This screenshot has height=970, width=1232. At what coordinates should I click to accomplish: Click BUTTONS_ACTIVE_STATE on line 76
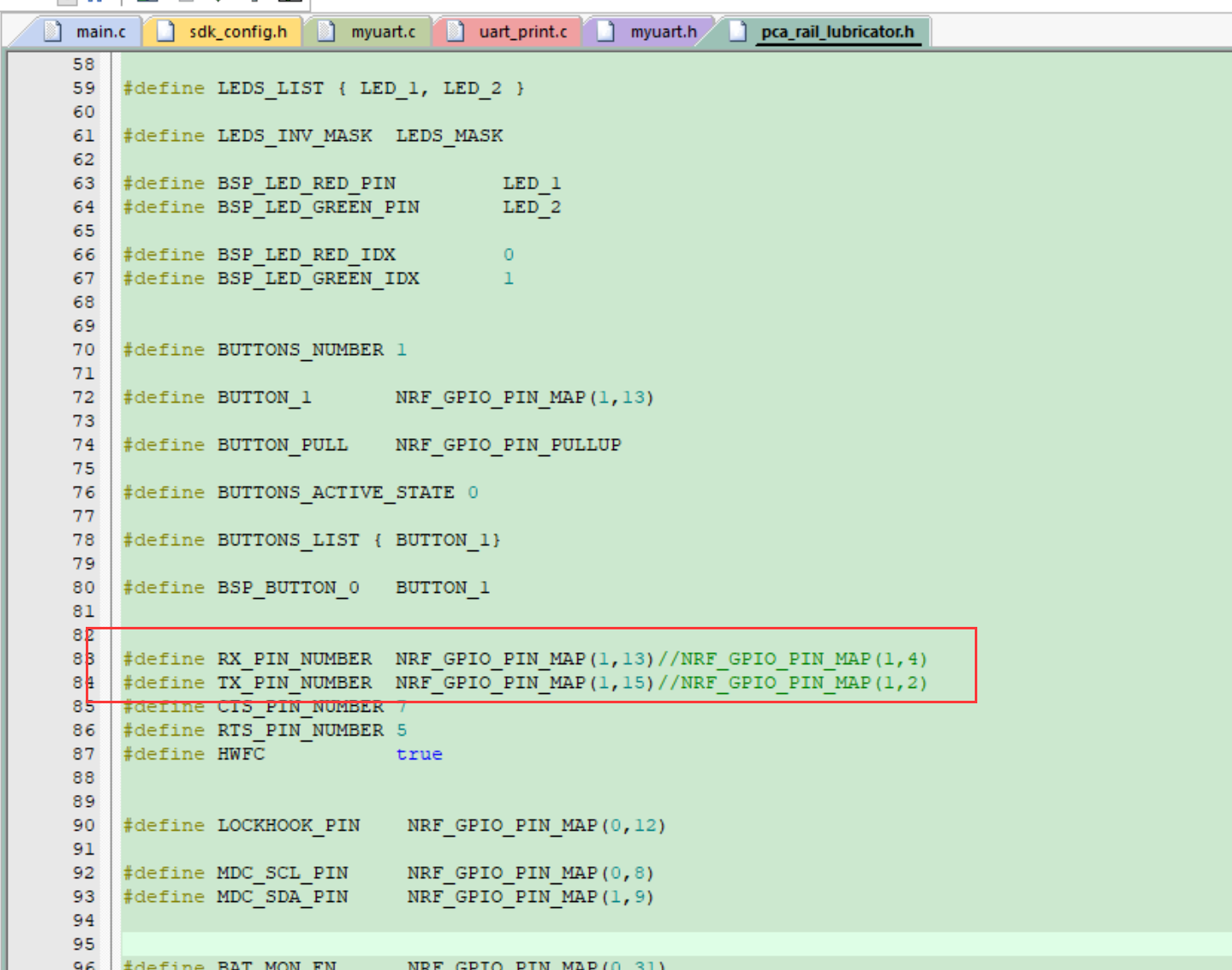point(336,493)
